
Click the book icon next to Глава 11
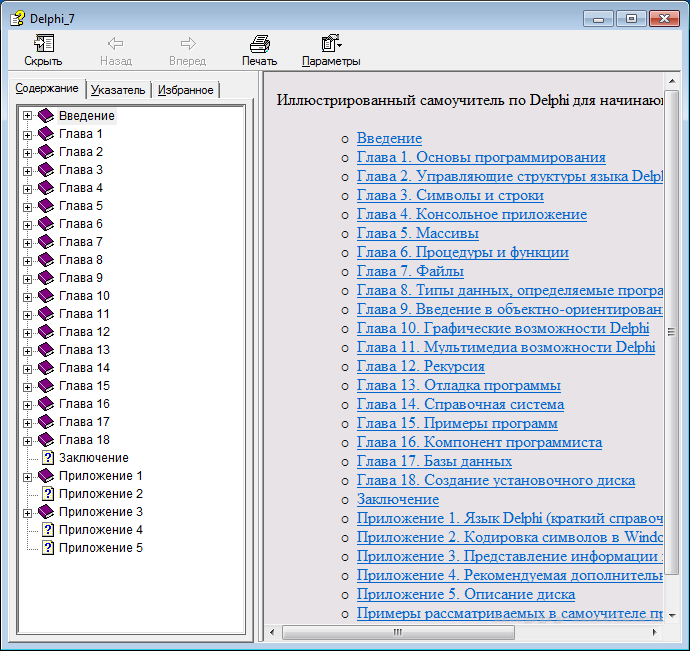click(x=46, y=314)
